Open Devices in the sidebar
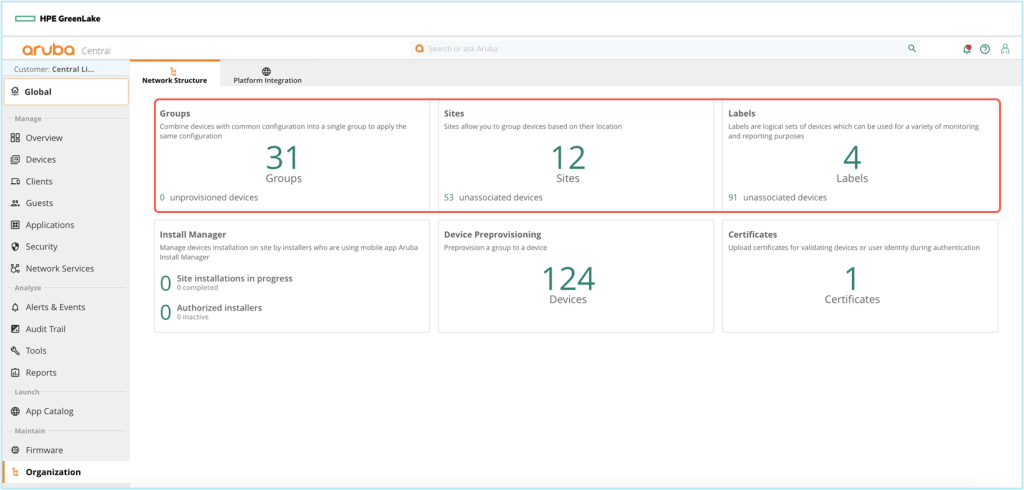Viewport: 1024px width, 490px height. click(40, 160)
